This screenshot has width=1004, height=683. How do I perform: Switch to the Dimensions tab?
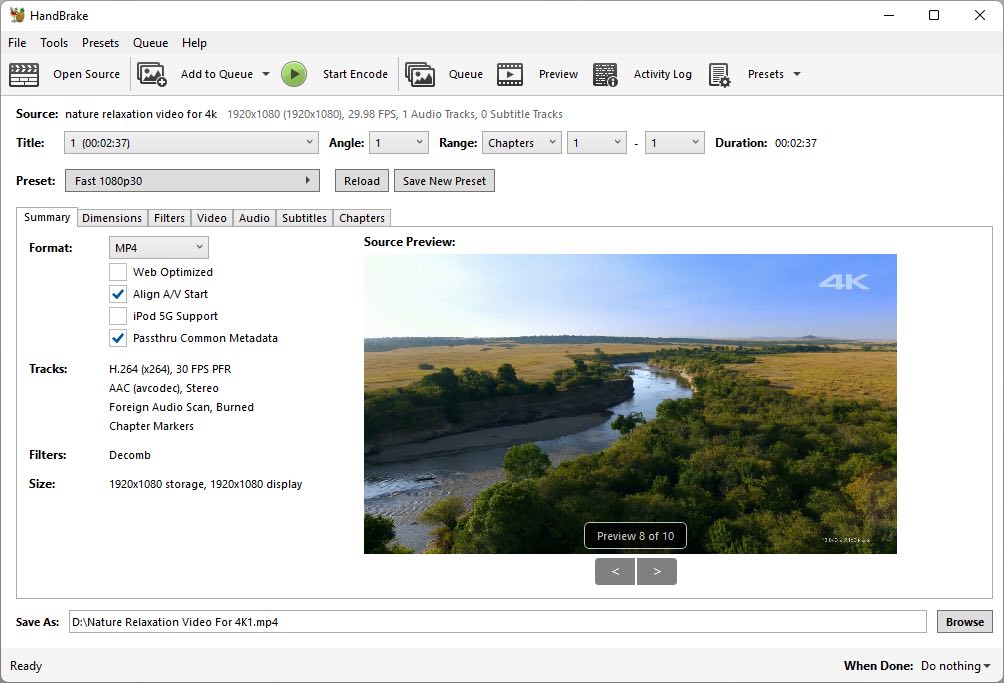112,217
